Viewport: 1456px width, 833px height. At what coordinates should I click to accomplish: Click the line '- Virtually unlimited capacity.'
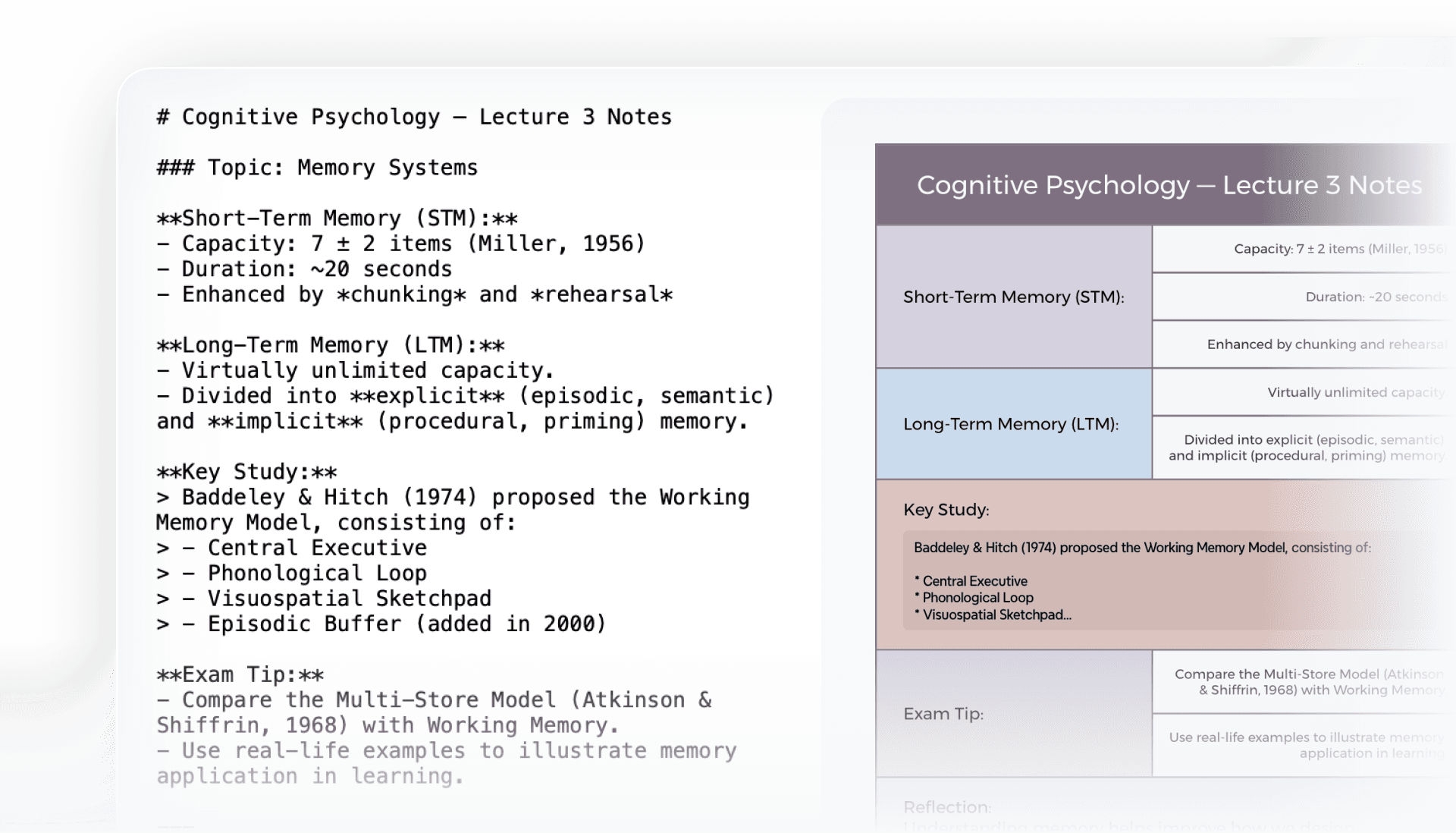pos(356,370)
